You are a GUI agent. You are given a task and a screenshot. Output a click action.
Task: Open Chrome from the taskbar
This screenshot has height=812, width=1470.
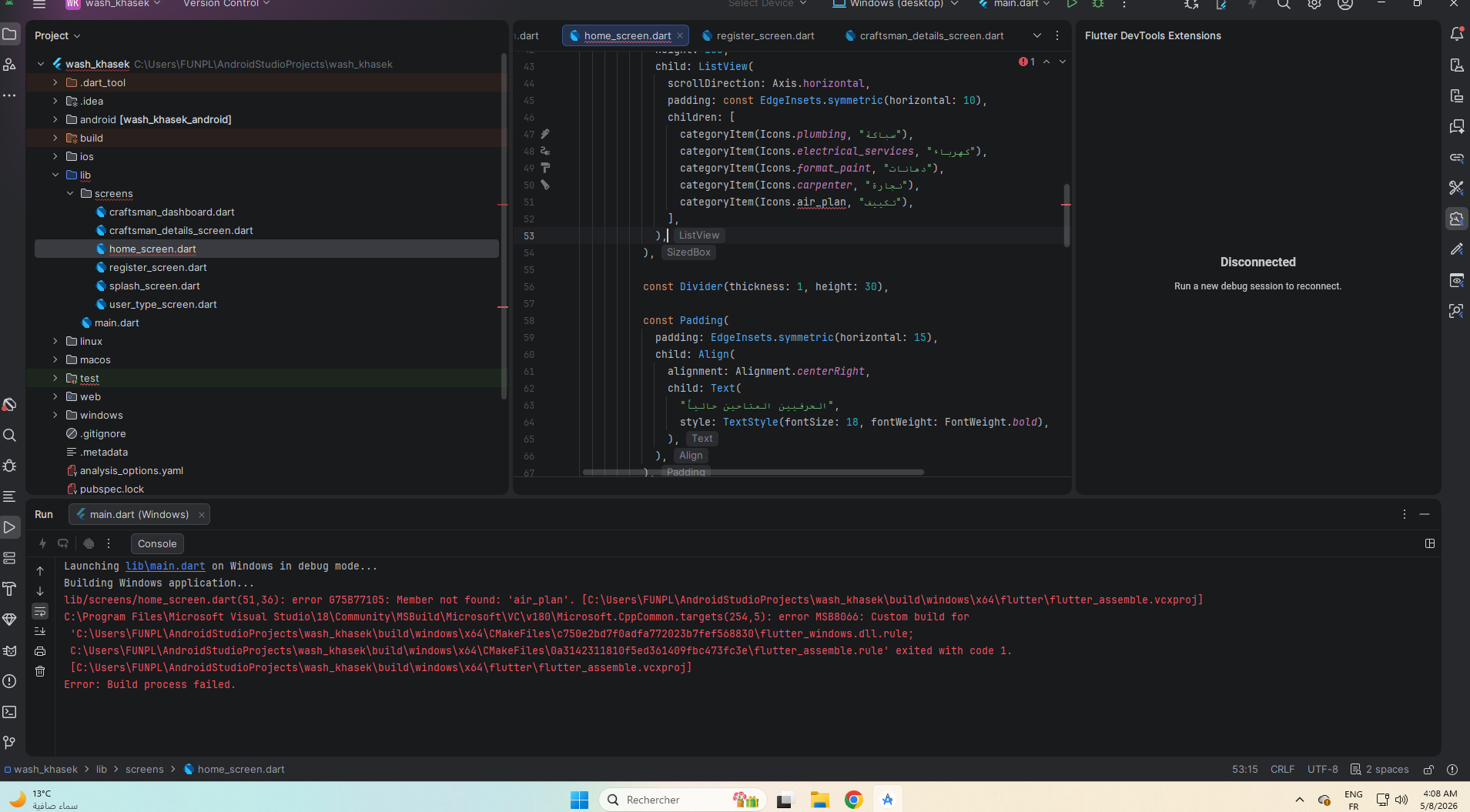[x=853, y=800]
